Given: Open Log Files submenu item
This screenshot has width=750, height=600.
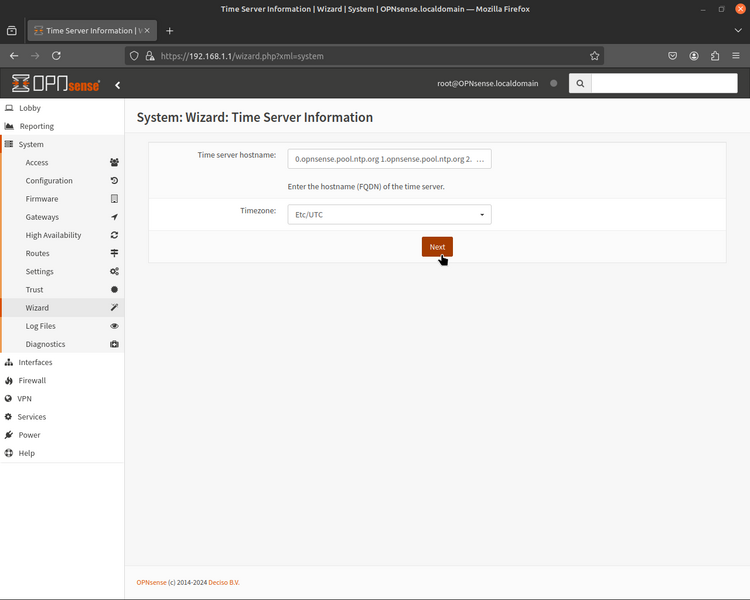Looking at the screenshot, I should tap(62, 326).
